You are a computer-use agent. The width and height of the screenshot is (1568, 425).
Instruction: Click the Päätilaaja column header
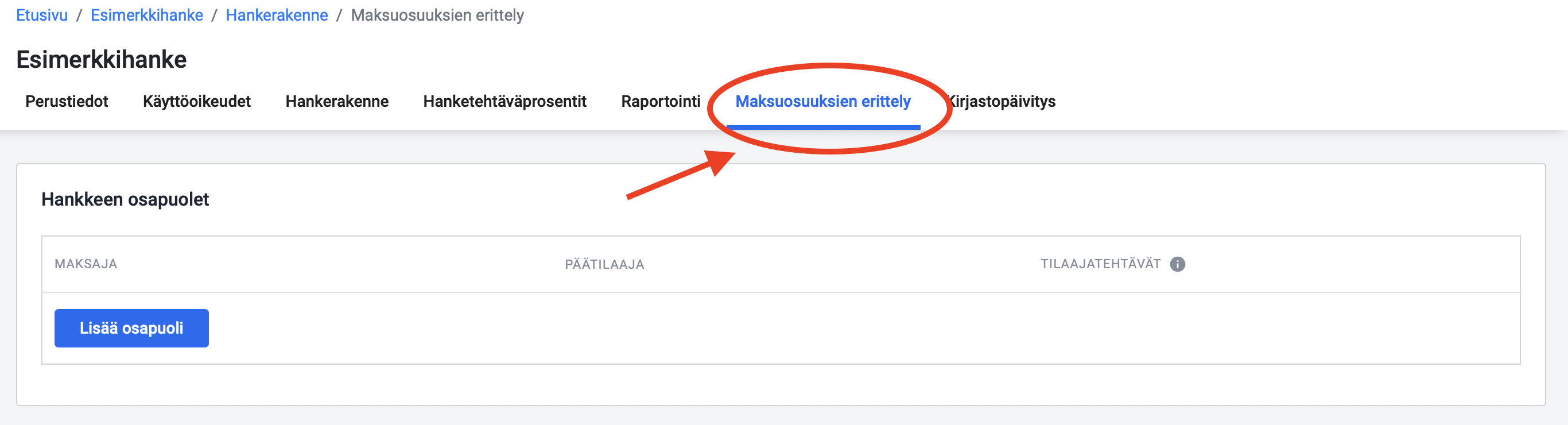604,264
